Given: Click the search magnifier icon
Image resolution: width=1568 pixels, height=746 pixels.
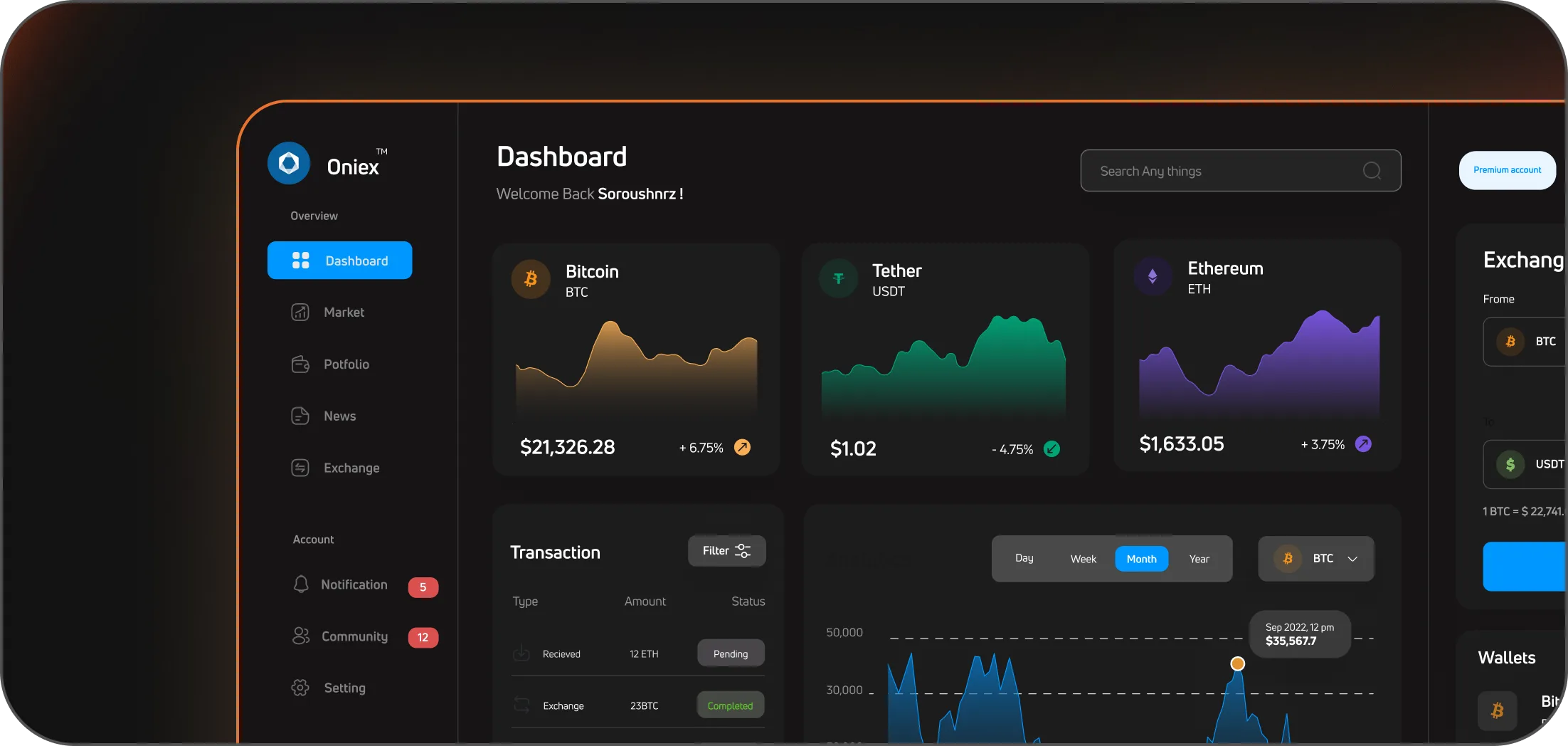Looking at the screenshot, I should [x=1372, y=170].
